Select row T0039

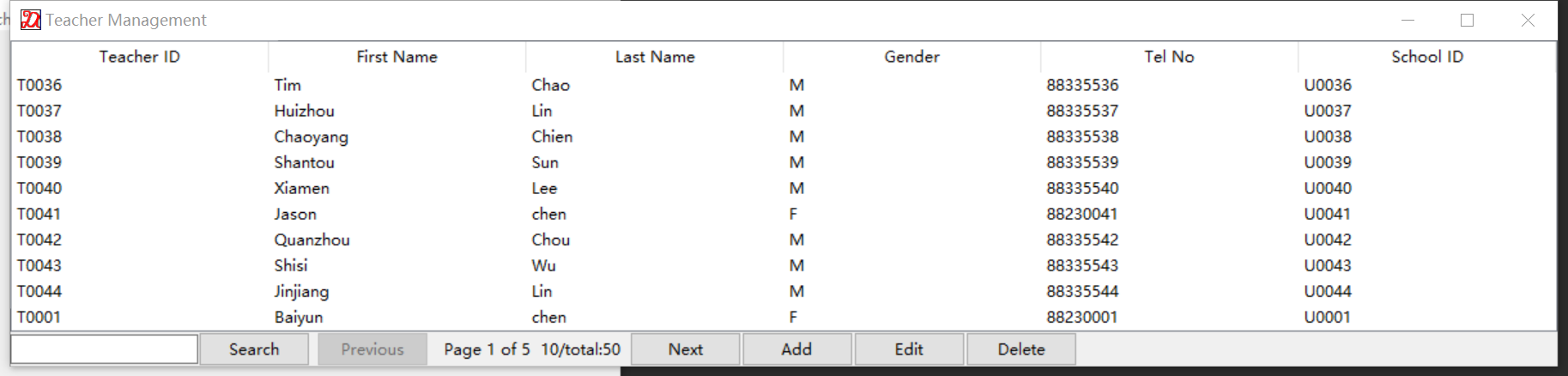[784, 162]
